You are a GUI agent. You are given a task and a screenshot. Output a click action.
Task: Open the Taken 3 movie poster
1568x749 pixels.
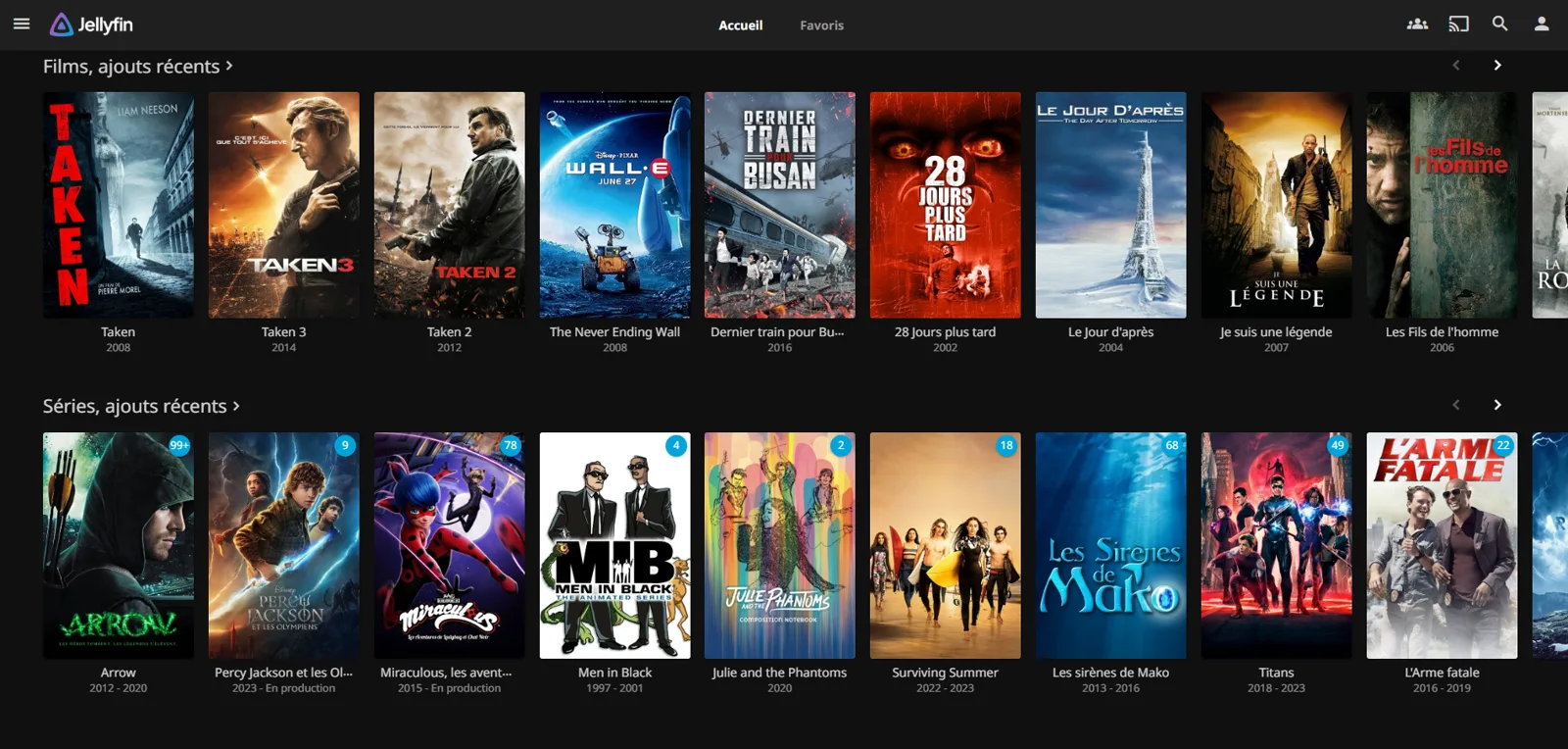284,205
